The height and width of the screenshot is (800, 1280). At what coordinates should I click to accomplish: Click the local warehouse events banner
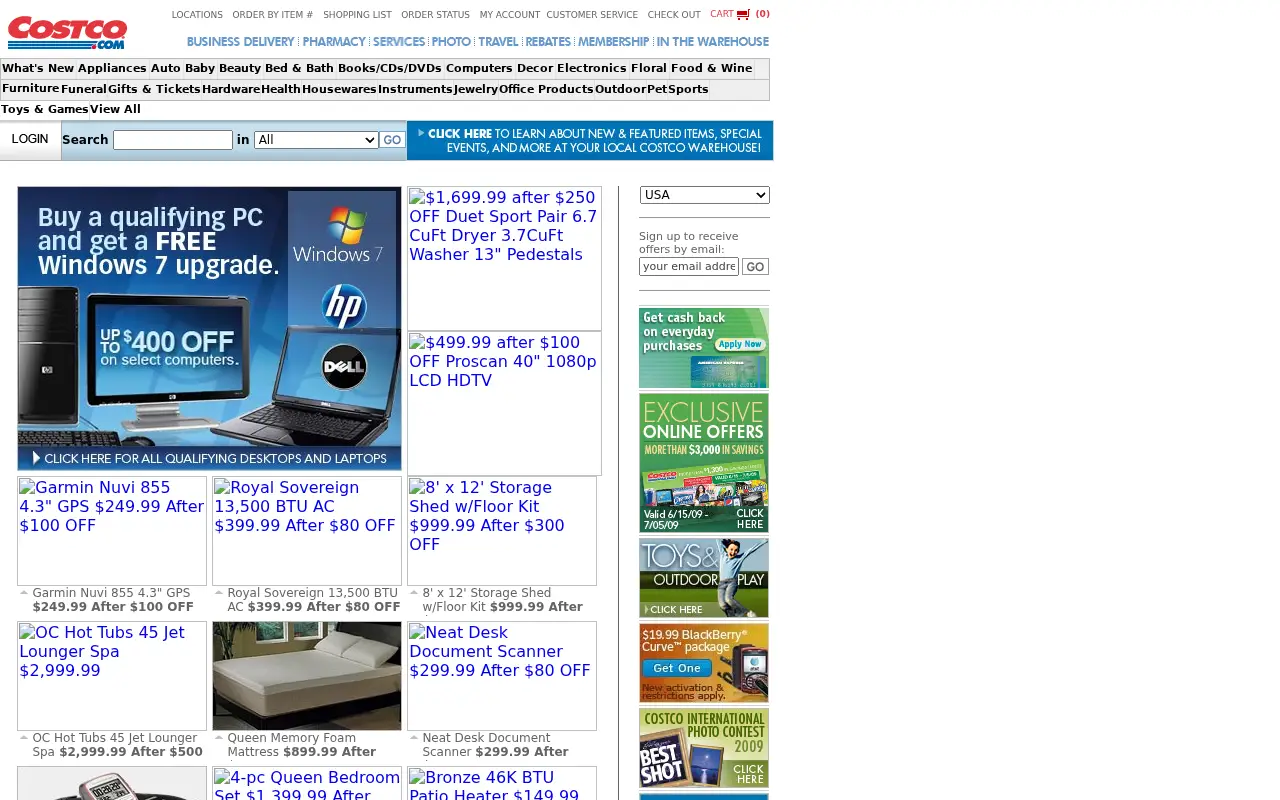tap(590, 140)
